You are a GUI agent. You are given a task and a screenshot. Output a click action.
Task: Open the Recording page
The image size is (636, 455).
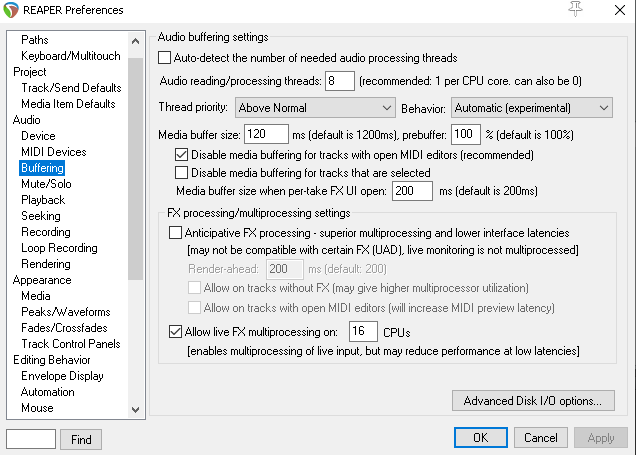pos(46,232)
